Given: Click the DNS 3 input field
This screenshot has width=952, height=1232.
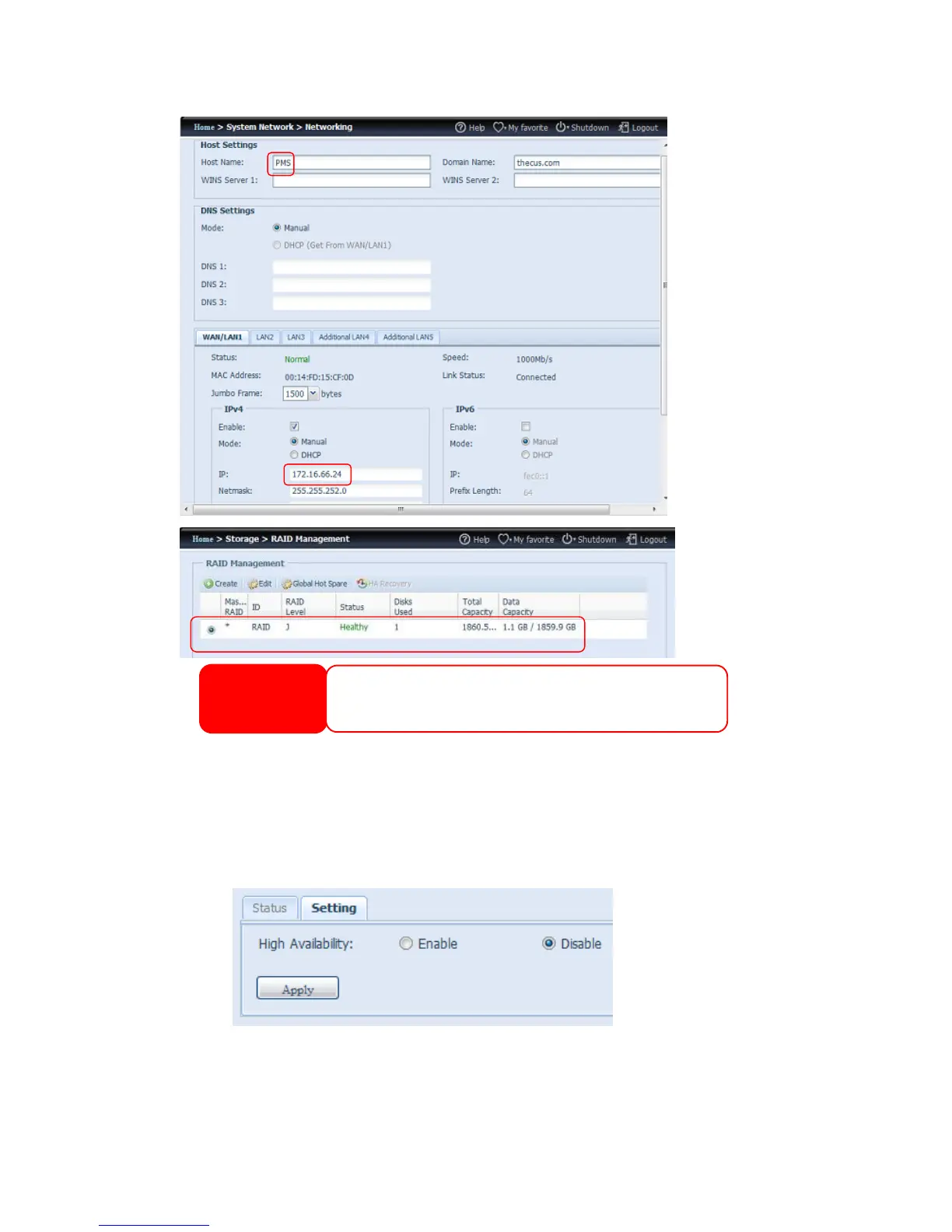Looking at the screenshot, I should (x=352, y=303).
